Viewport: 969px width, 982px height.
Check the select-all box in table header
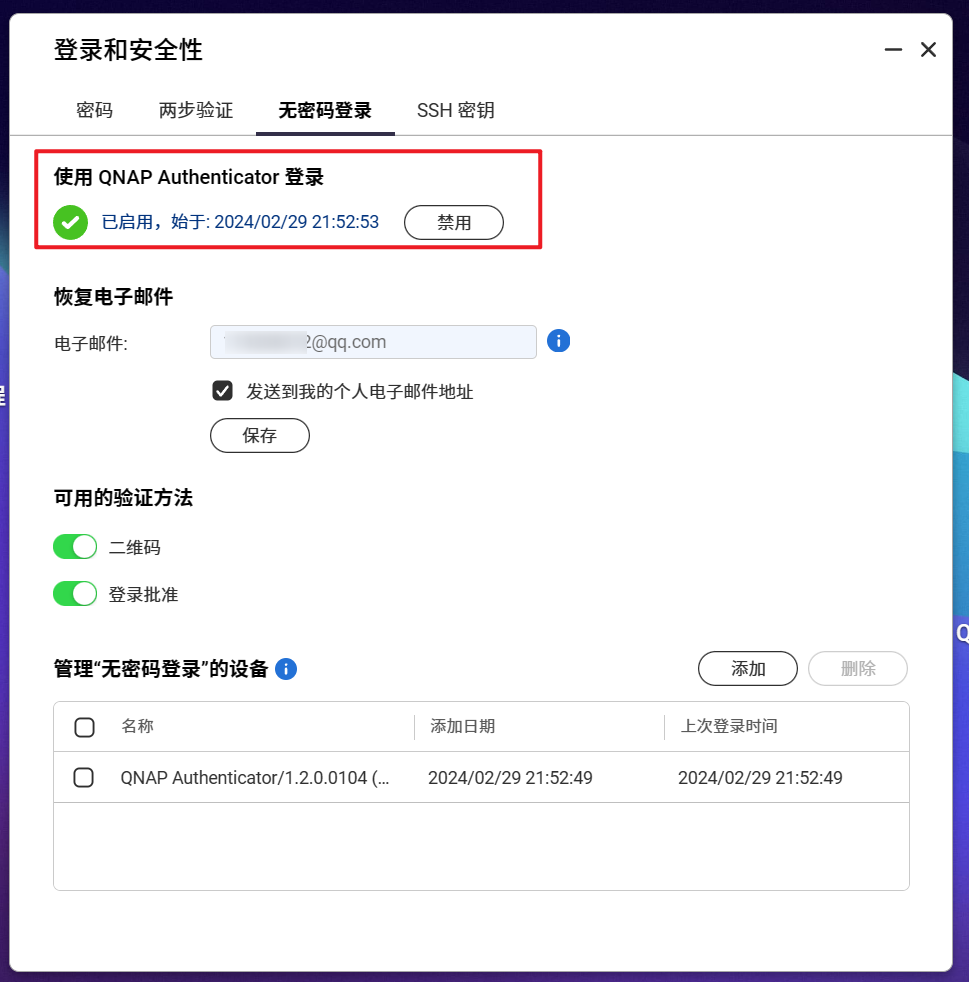tap(85, 727)
